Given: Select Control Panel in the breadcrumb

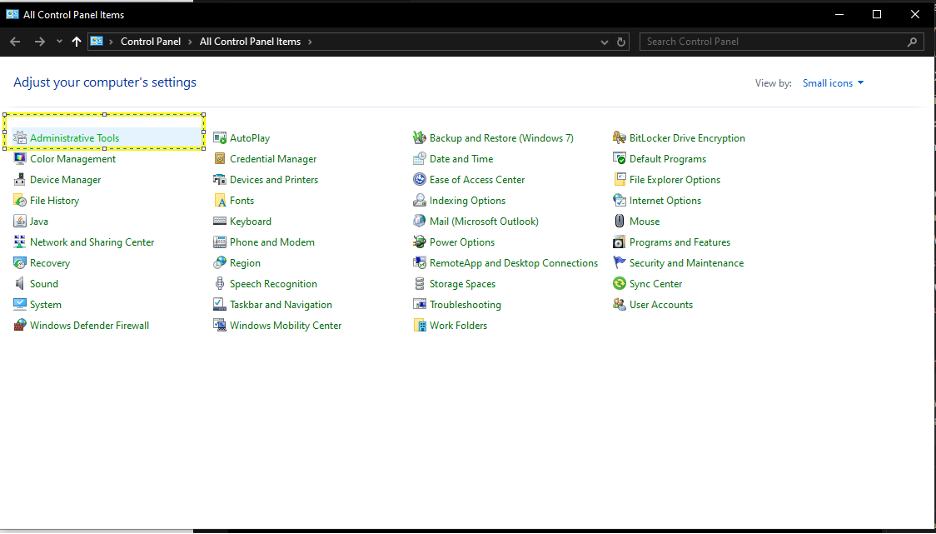Looking at the screenshot, I should coord(150,42).
